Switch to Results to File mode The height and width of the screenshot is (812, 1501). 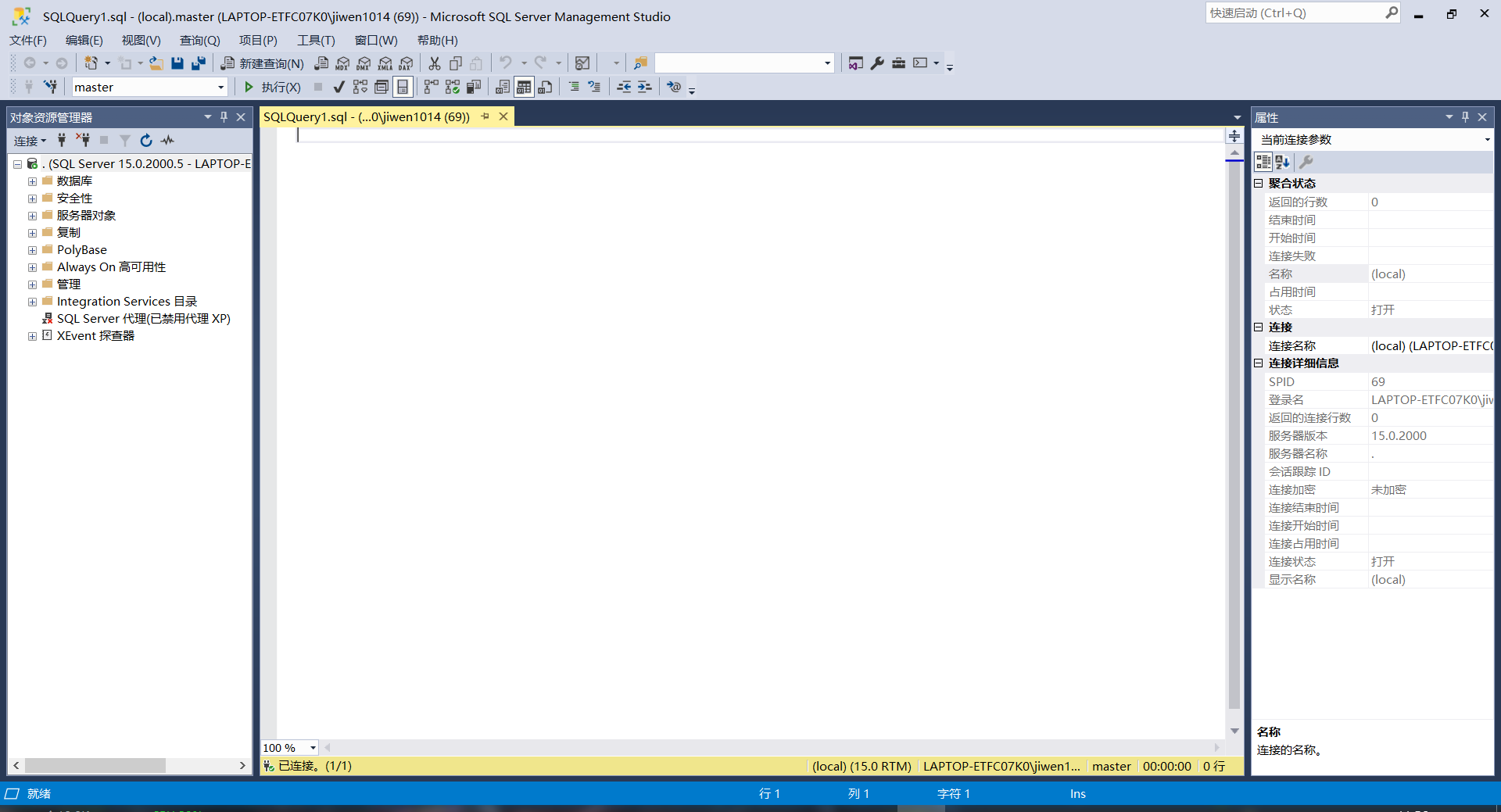[x=545, y=87]
